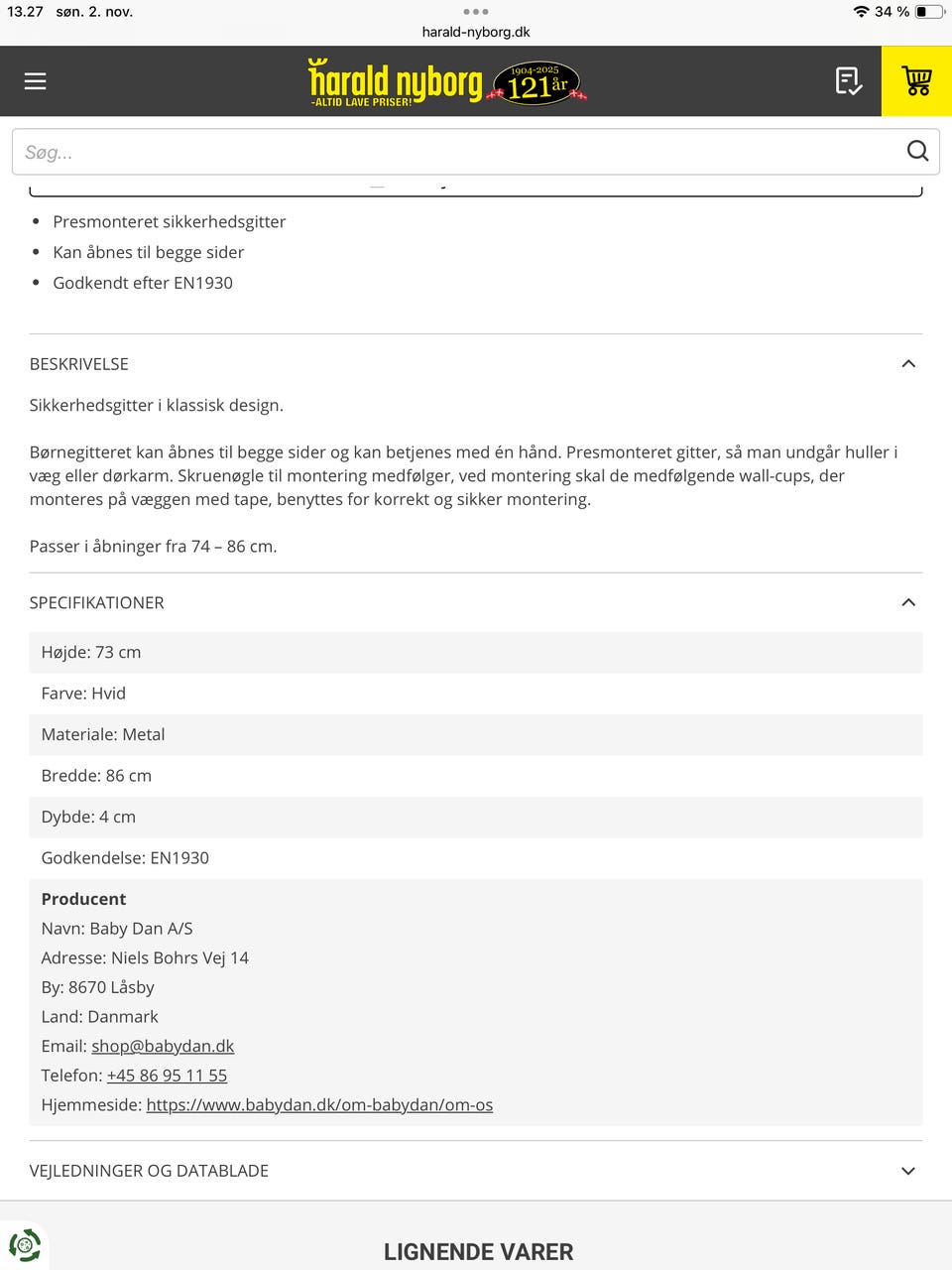
Task: Open the shop@babydan.dk email link
Action: pyautogui.click(x=163, y=1046)
